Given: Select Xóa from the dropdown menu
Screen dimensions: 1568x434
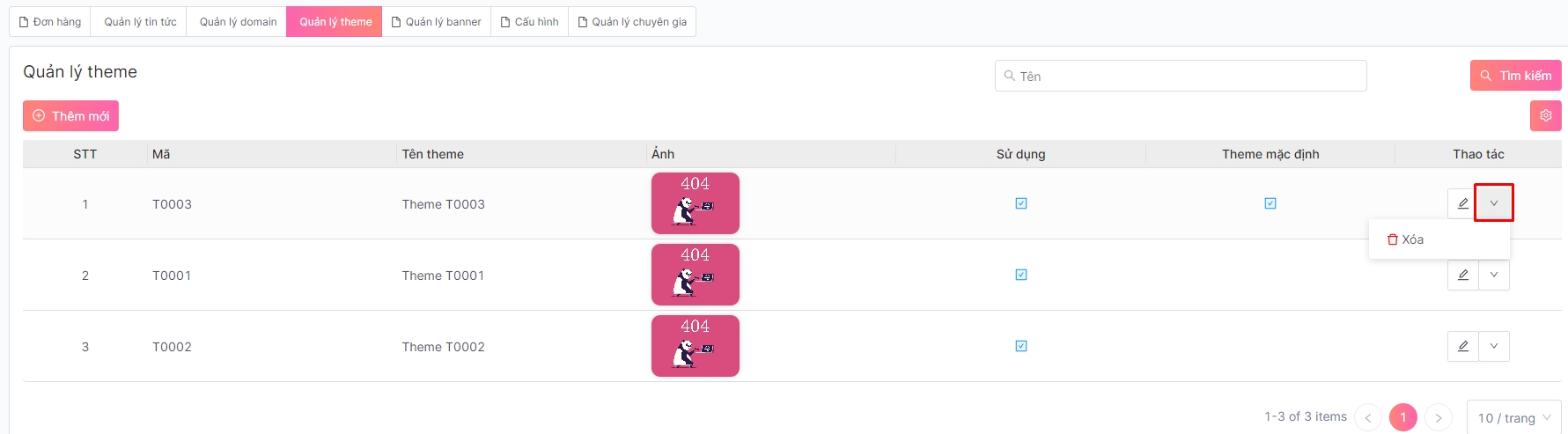Looking at the screenshot, I should coord(1406,239).
